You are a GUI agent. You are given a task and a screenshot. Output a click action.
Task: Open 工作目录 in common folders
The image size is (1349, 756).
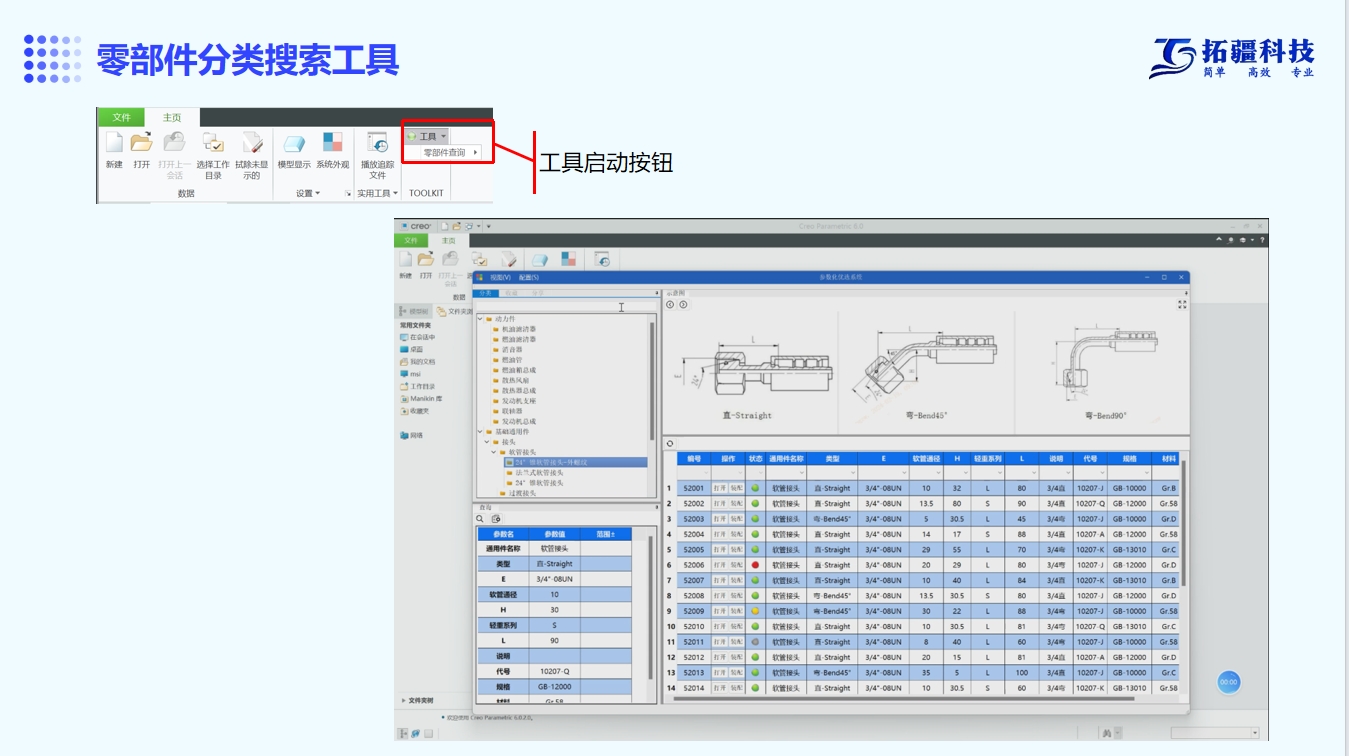(417, 386)
